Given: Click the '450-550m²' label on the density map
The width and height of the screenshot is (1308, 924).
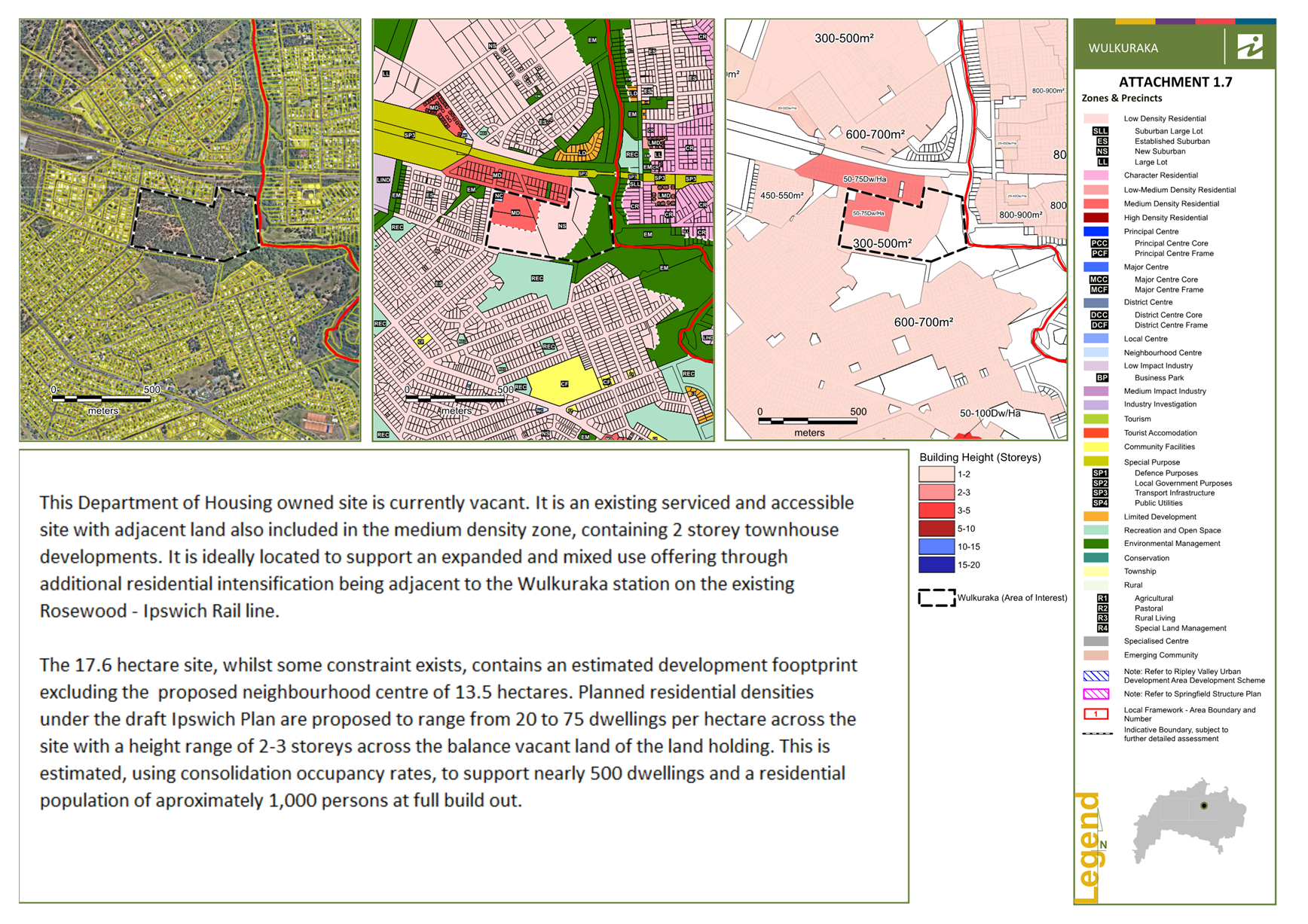Looking at the screenshot, I should click(x=781, y=196).
